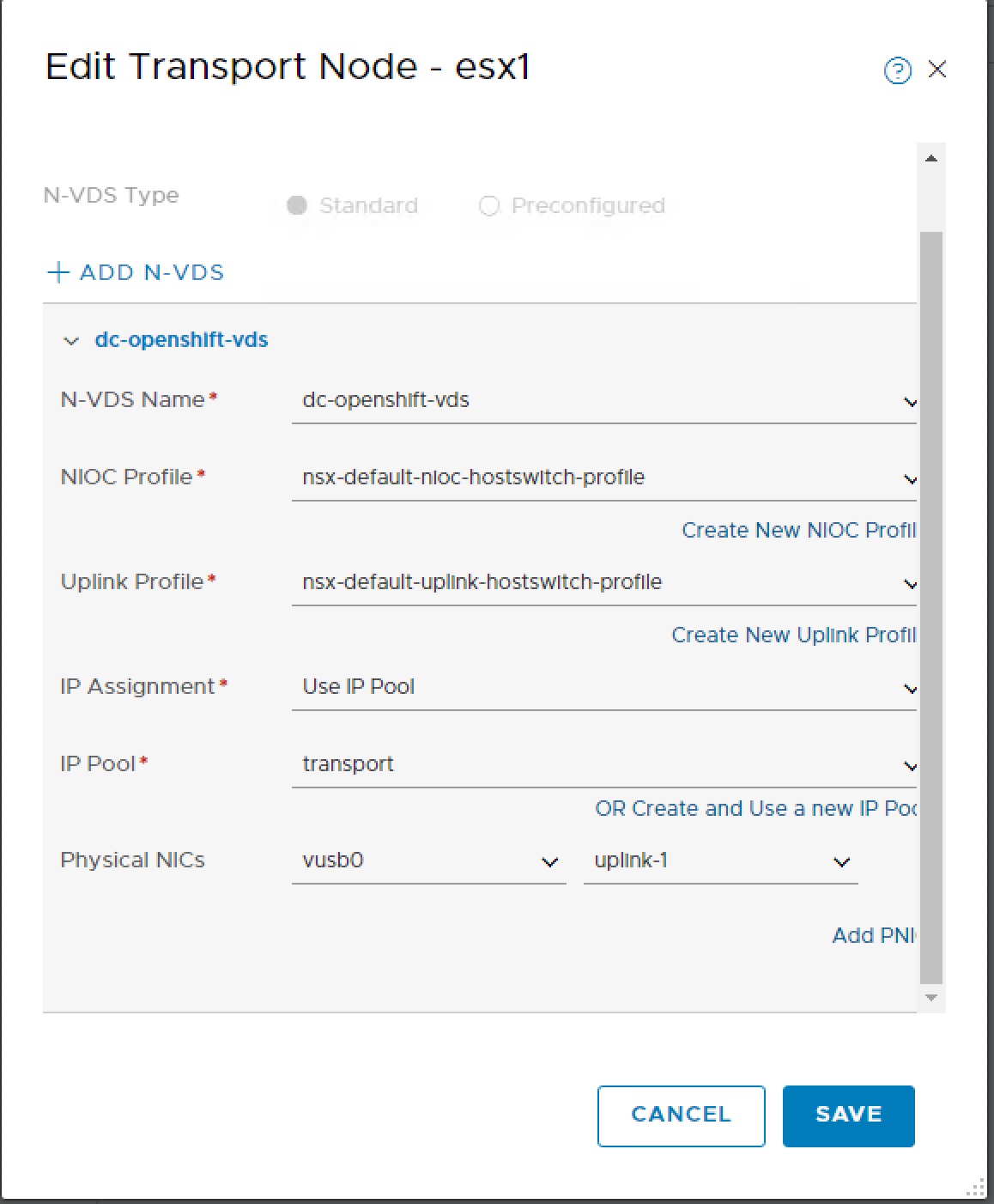The image size is (994, 1204).
Task: Click the X to close the dialog
Action: [937, 70]
